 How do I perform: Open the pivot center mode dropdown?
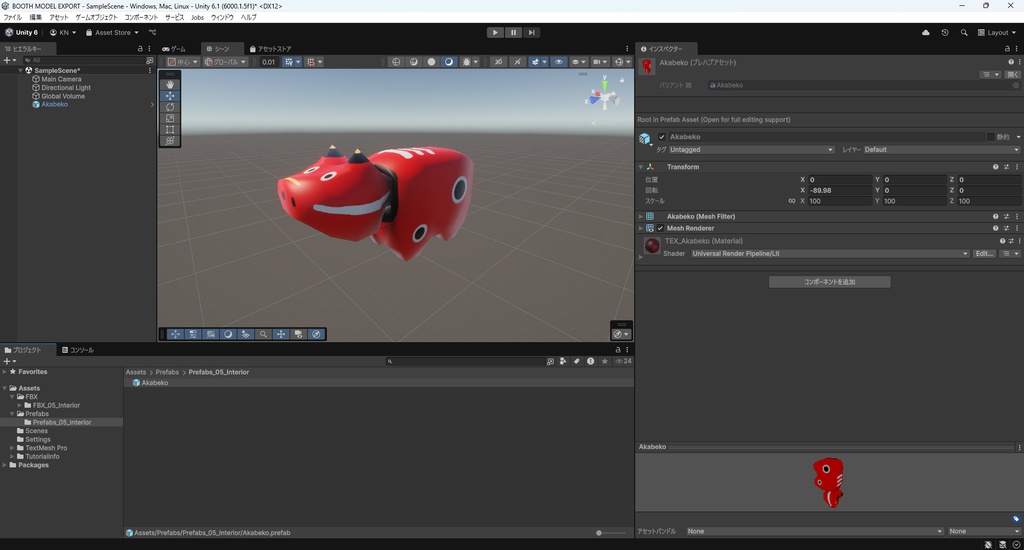point(182,62)
